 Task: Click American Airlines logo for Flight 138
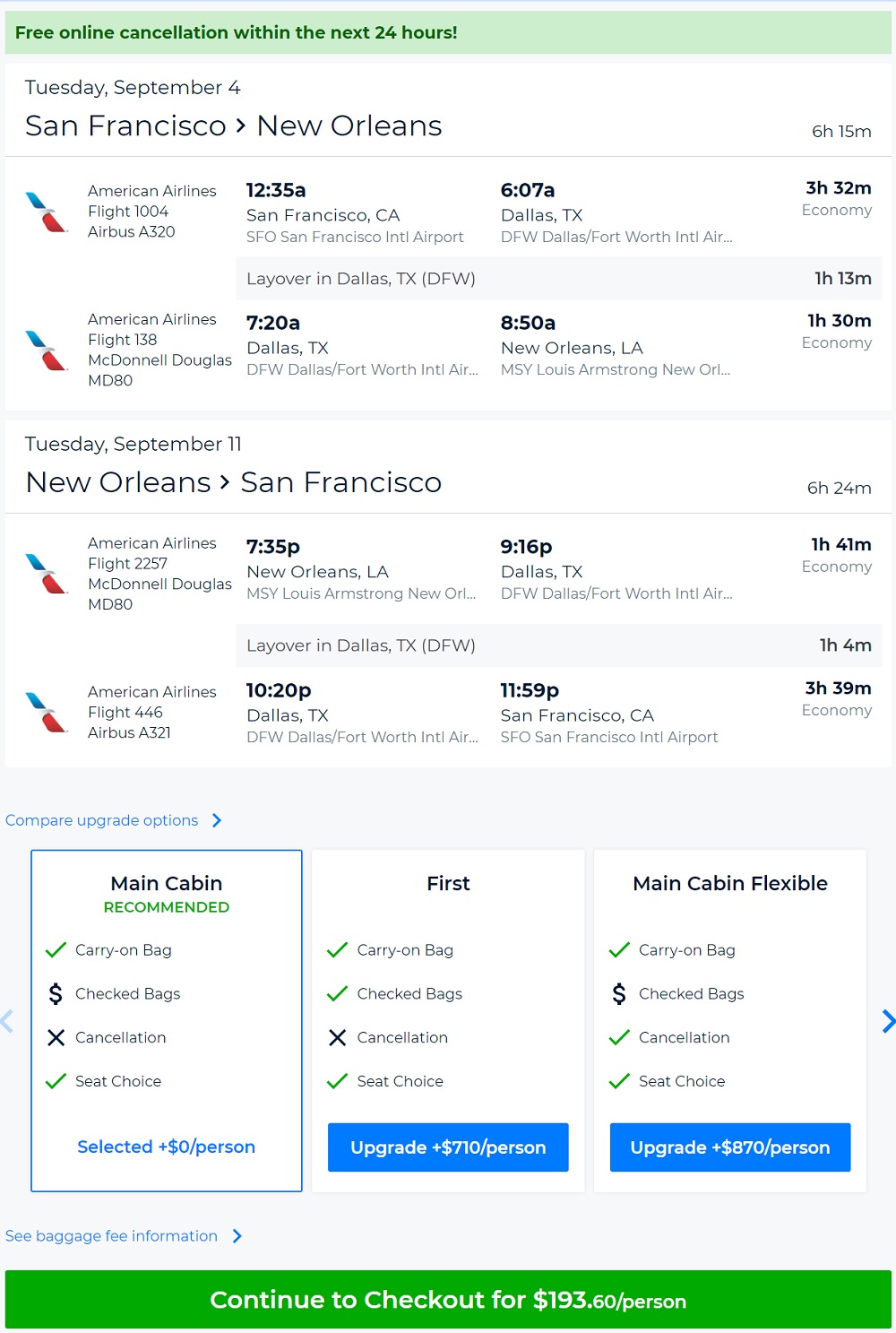pos(47,351)
